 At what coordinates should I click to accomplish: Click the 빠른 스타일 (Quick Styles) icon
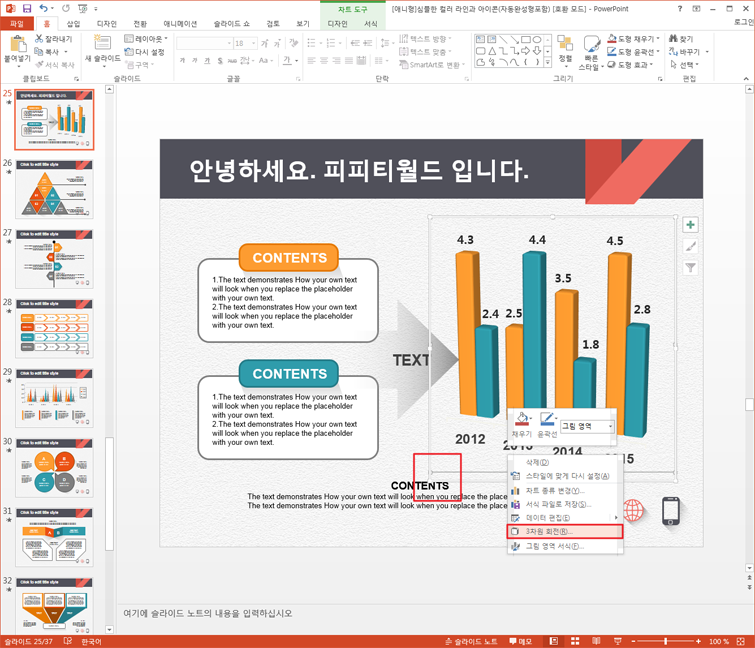click(591, 44)
